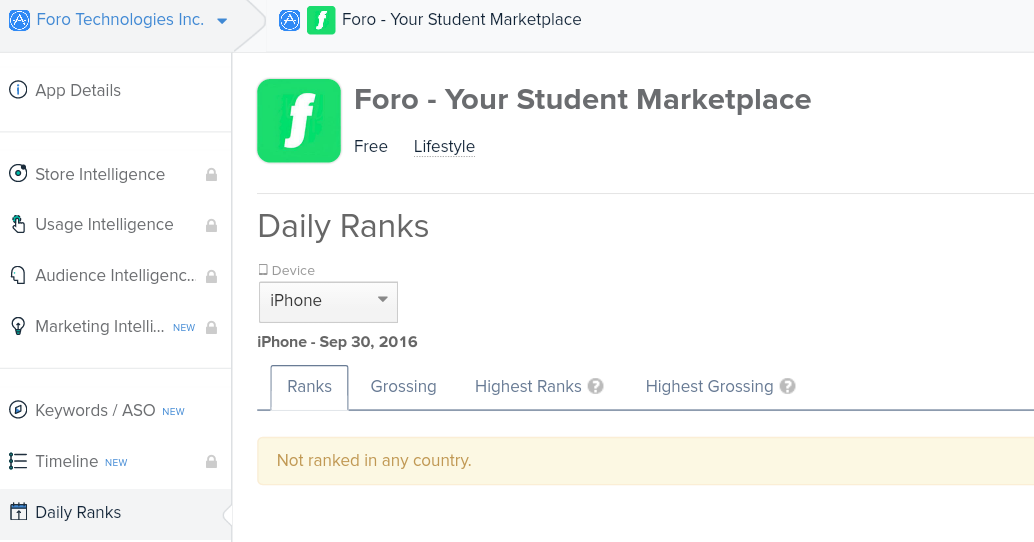1034x542 pixels.
Task: Click the Usage Intelligence hand icon
Action: pos(18,224)
